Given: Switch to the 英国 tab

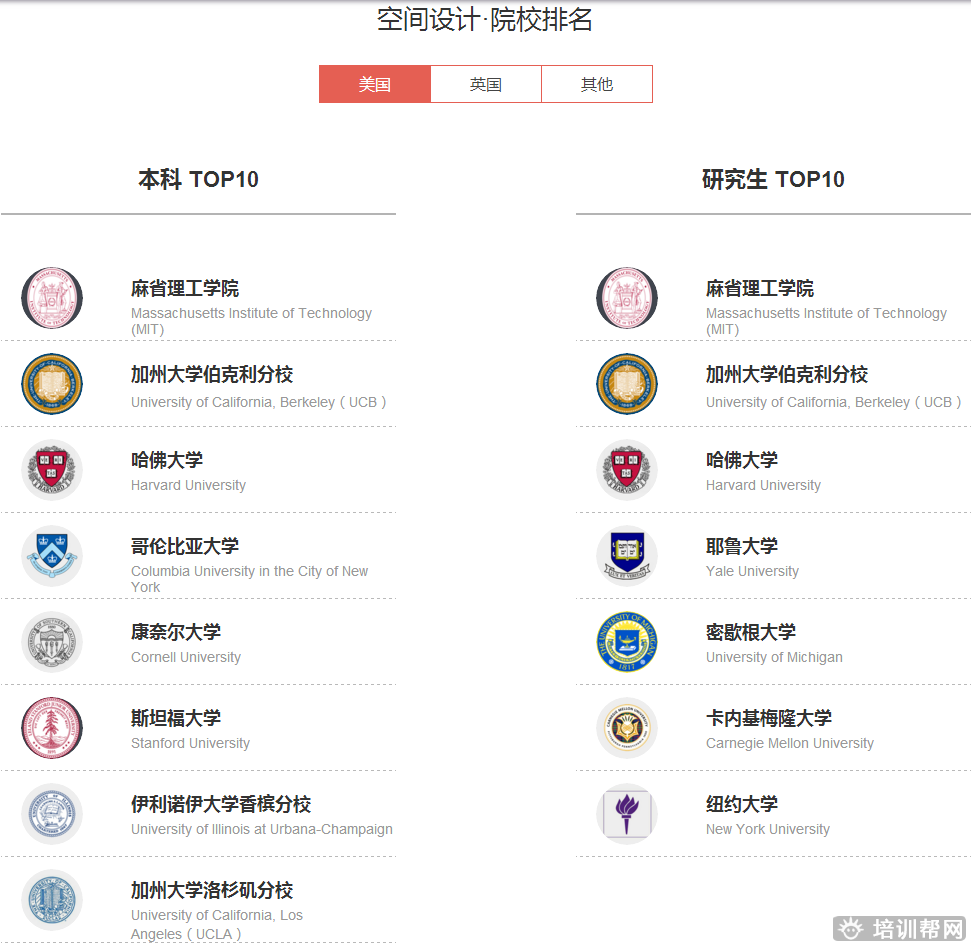Looking at the screenshot, I should pyautogui.click(x=486, y=84).
